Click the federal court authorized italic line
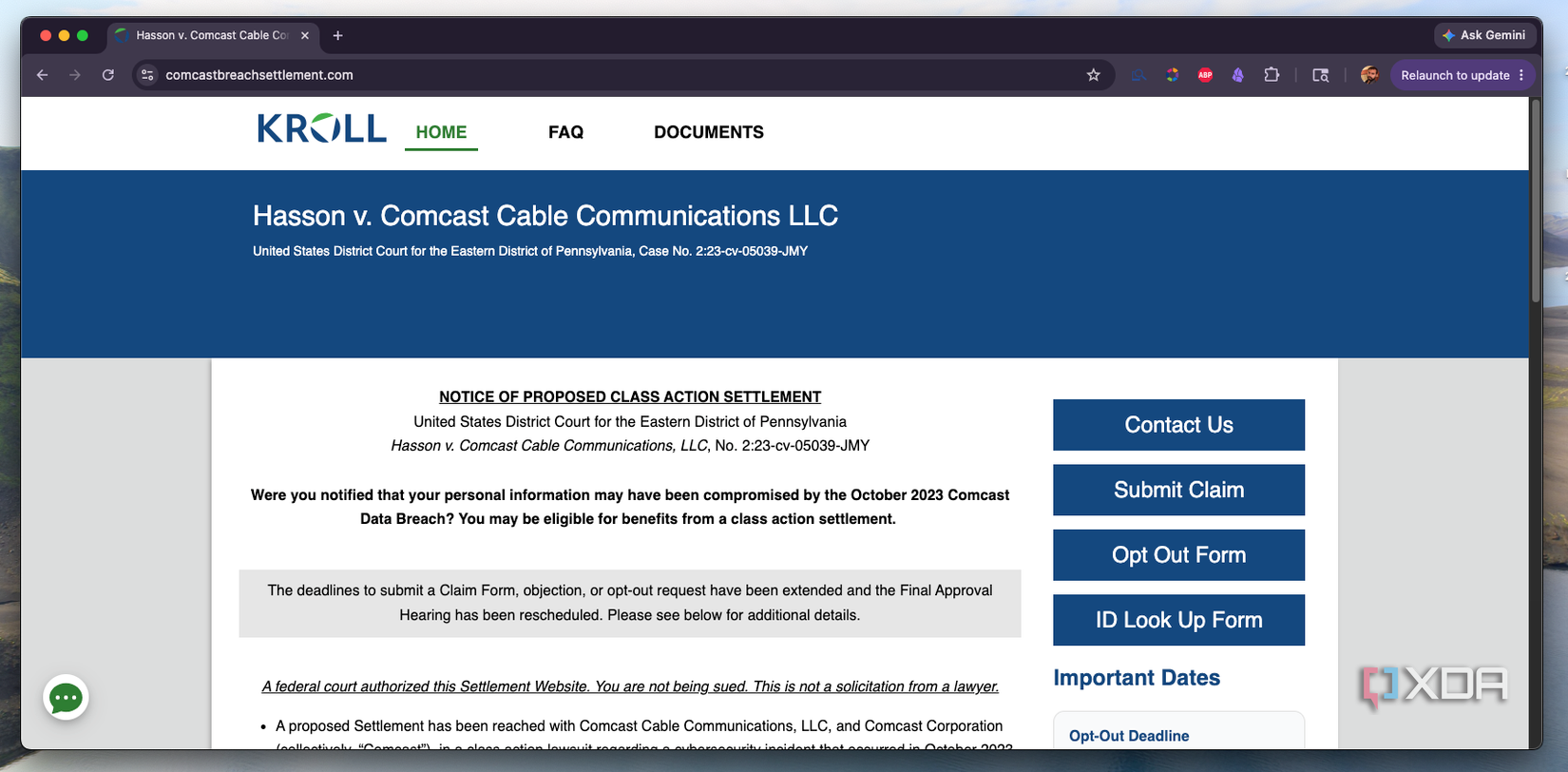The height and width of the screenshot is (772, 1568). pos(630,686)
